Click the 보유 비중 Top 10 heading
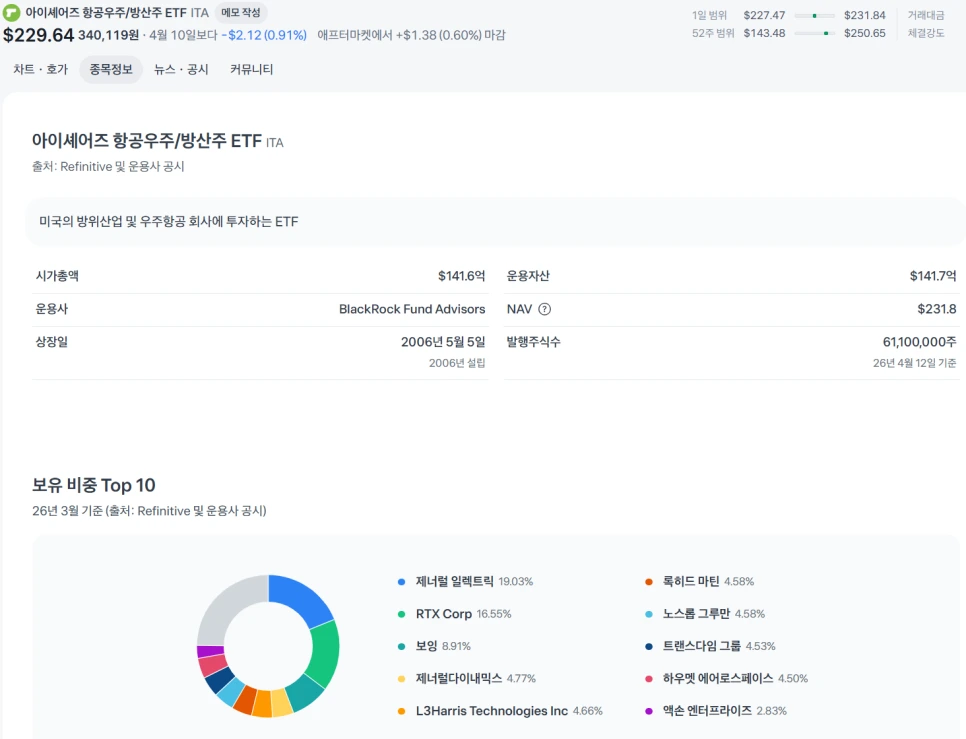Screen dimensions: 966x739 [94, 485]
